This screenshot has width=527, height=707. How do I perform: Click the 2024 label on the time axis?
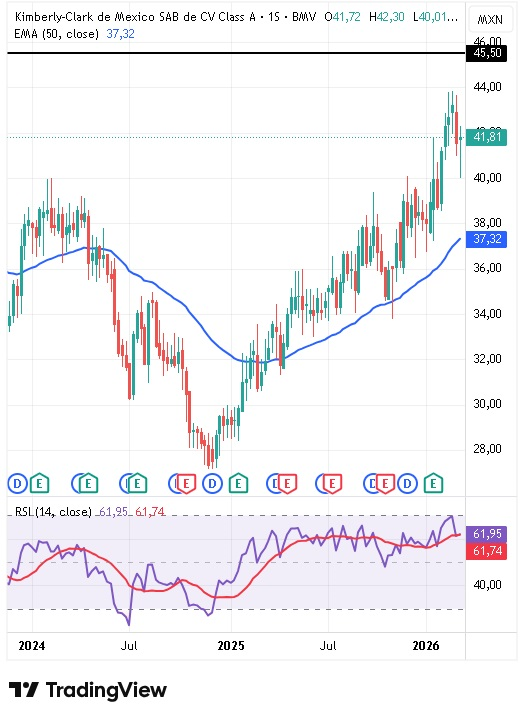coord(32,646)
